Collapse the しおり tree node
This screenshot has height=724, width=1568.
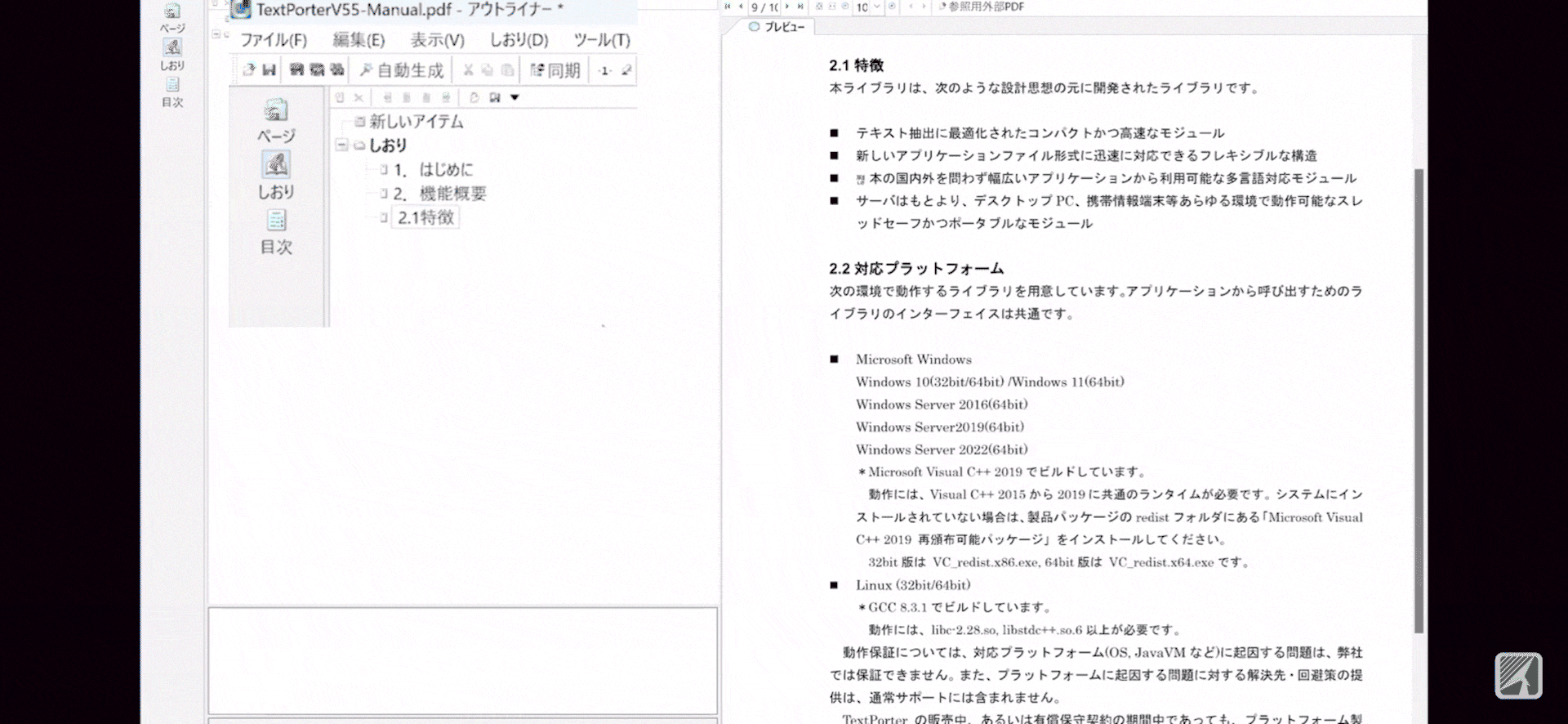tap(342, 145)
